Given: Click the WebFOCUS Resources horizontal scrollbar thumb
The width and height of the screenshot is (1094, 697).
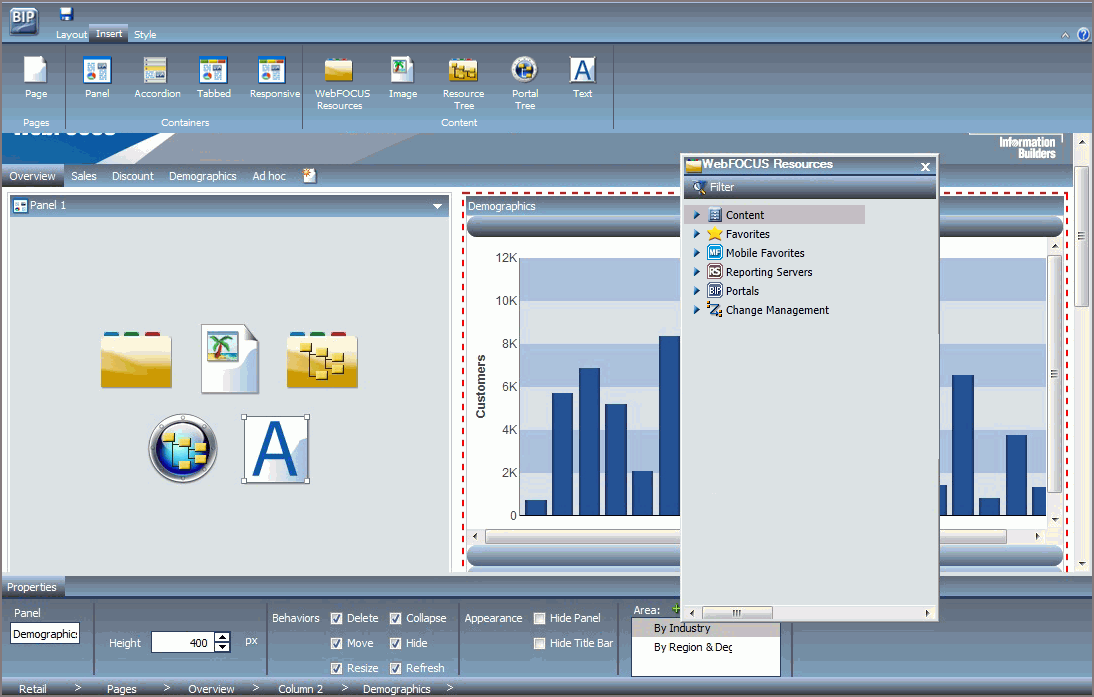Looking at the screenshot, I should click(x=737, y=613).
